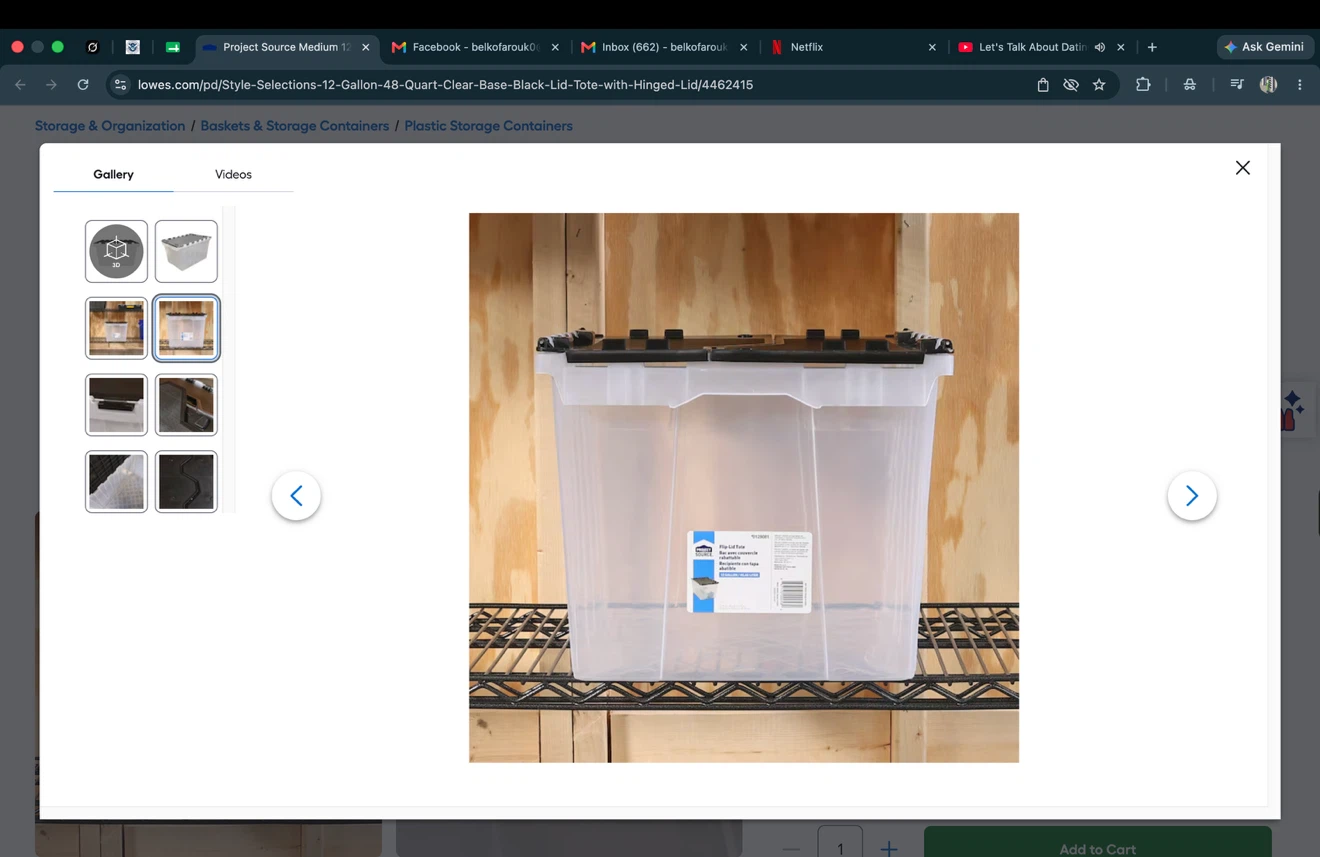
Task: Close the Netflix browser tab
Action: [x=932, y=47]
